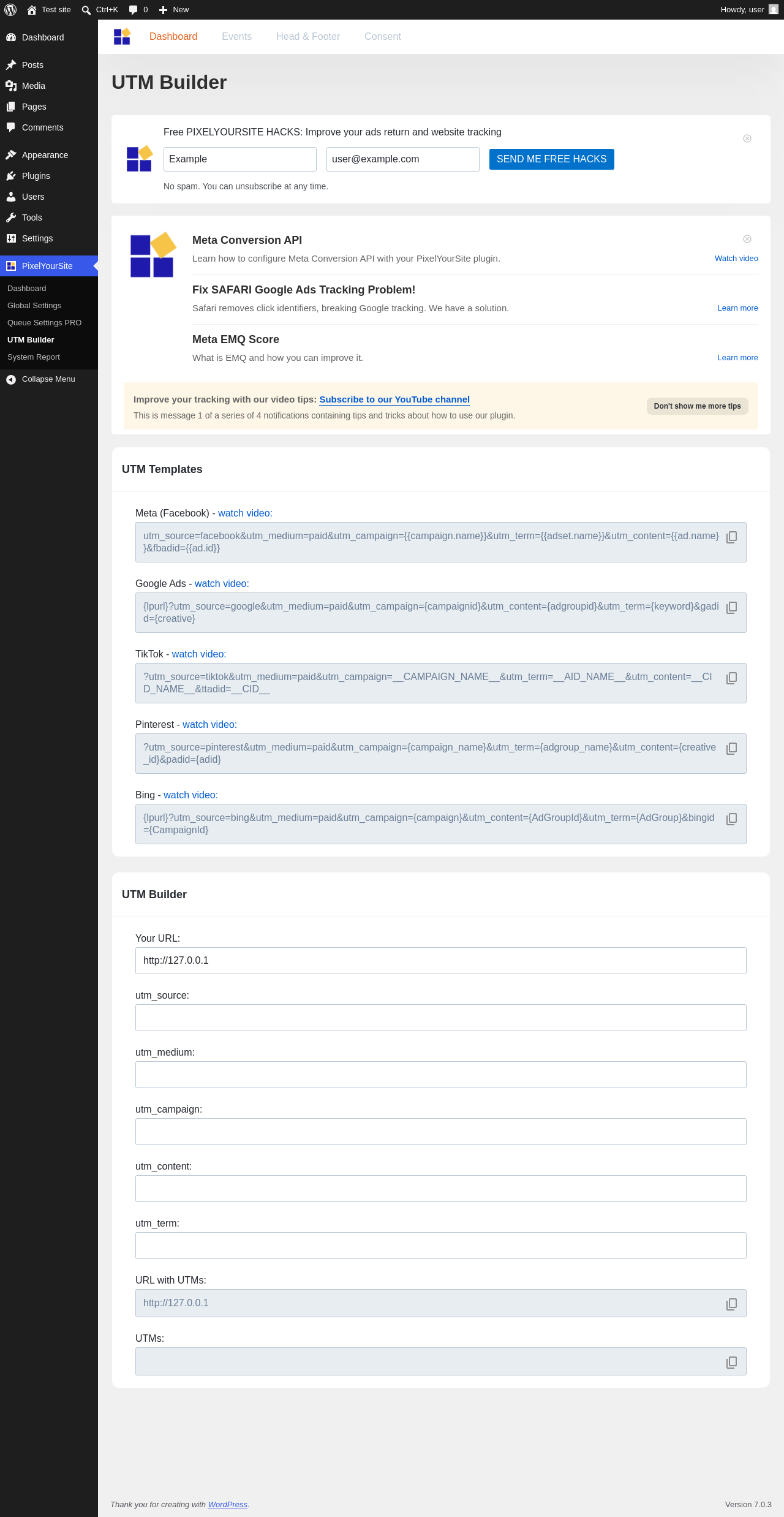
Task: Select PixelYourSite in the sidebar
Action: pos(49,266)
